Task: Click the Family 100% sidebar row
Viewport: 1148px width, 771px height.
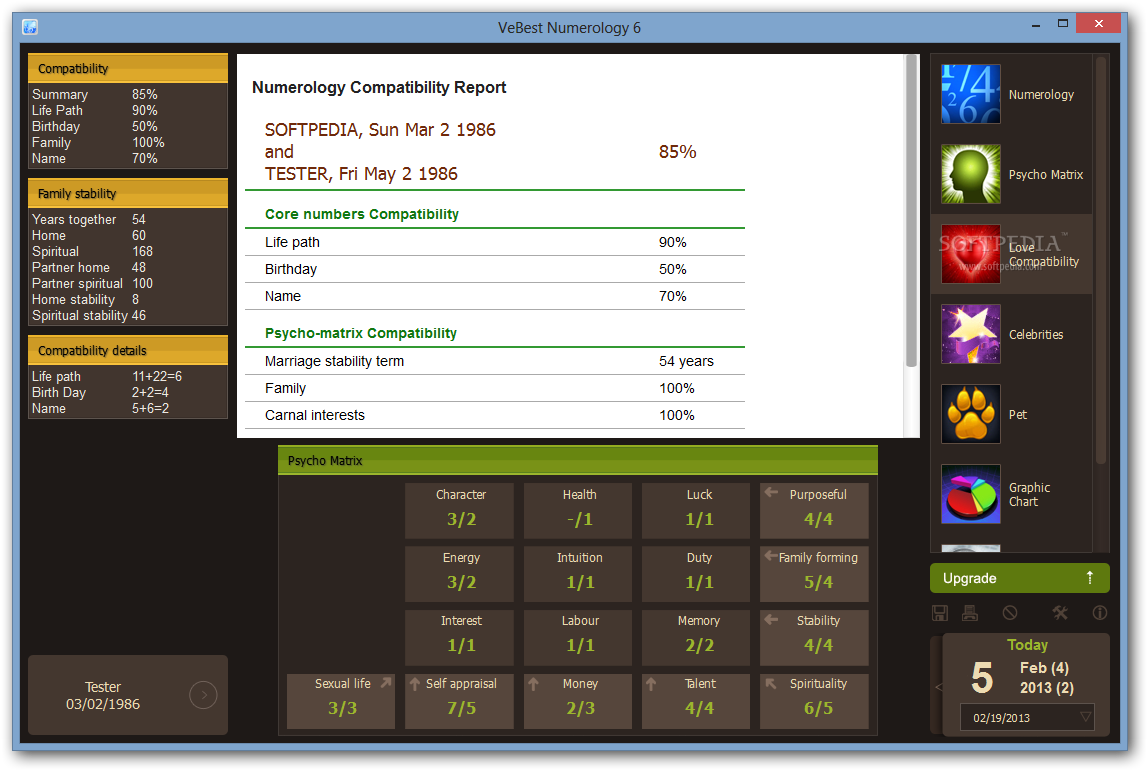Action: click(128, 143)
